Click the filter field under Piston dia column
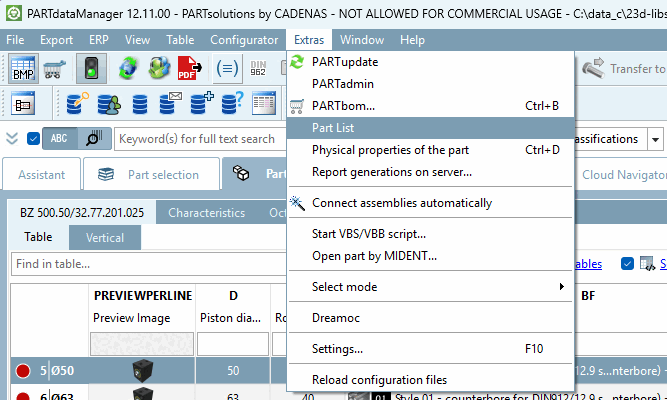The height and width of the screenshot is (400, 667). coord(233,344)
